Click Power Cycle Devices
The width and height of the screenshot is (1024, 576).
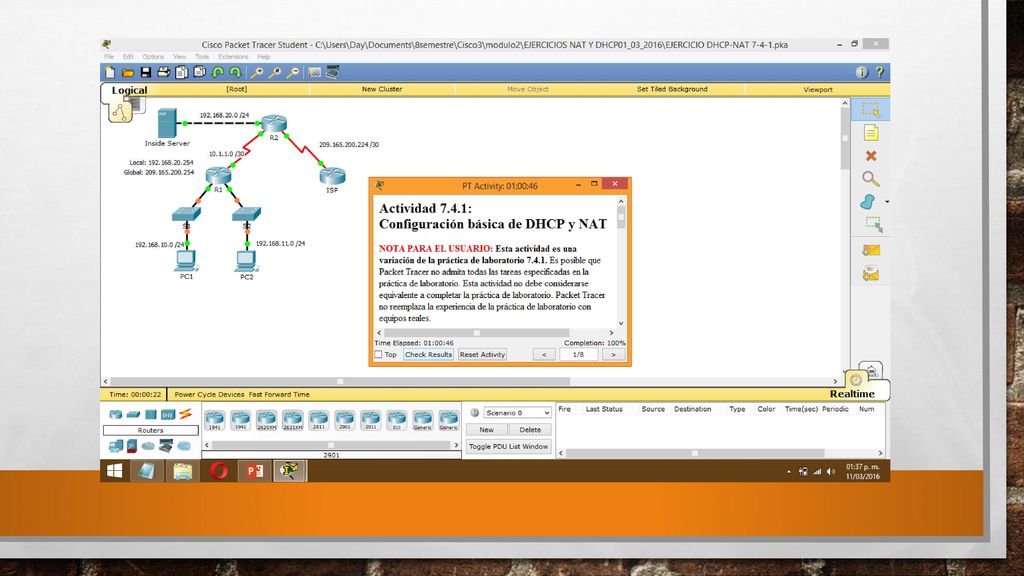coord(209,394)
